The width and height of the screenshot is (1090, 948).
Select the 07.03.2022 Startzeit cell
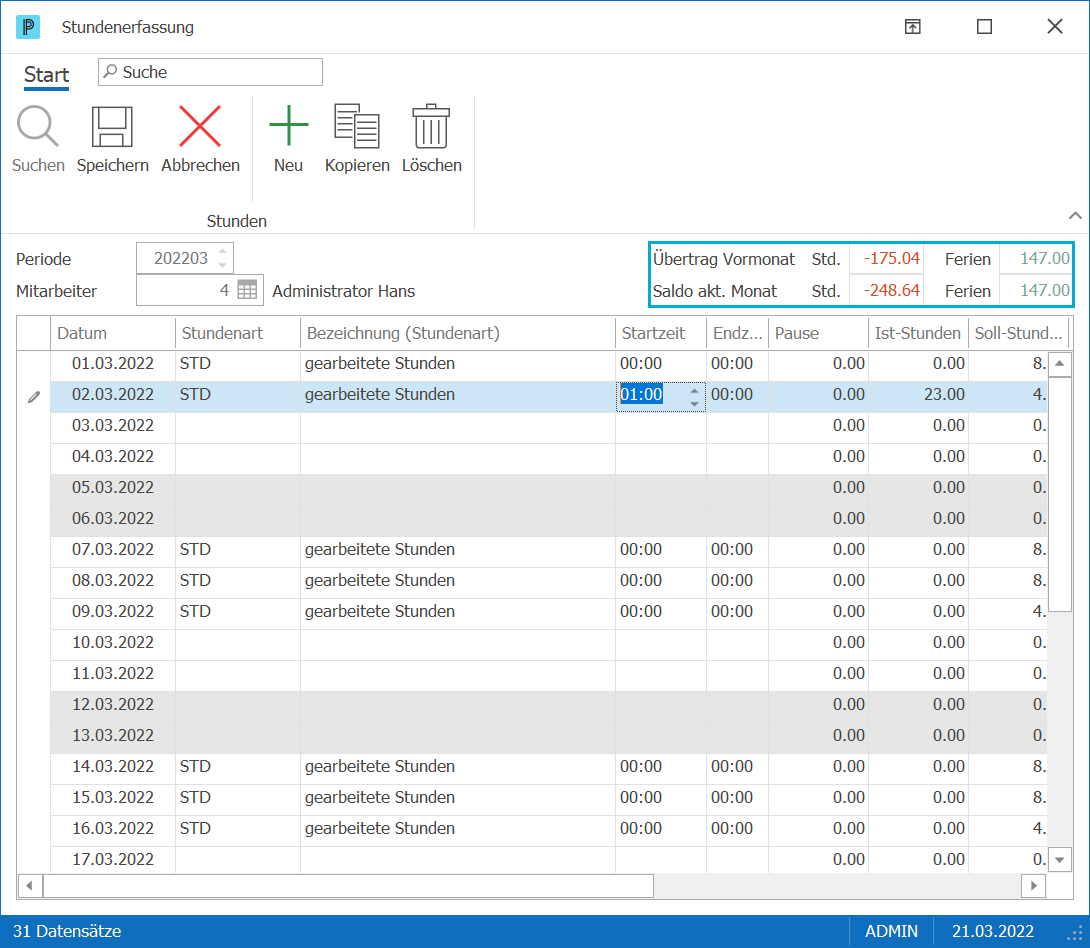(x=660, y=549)
